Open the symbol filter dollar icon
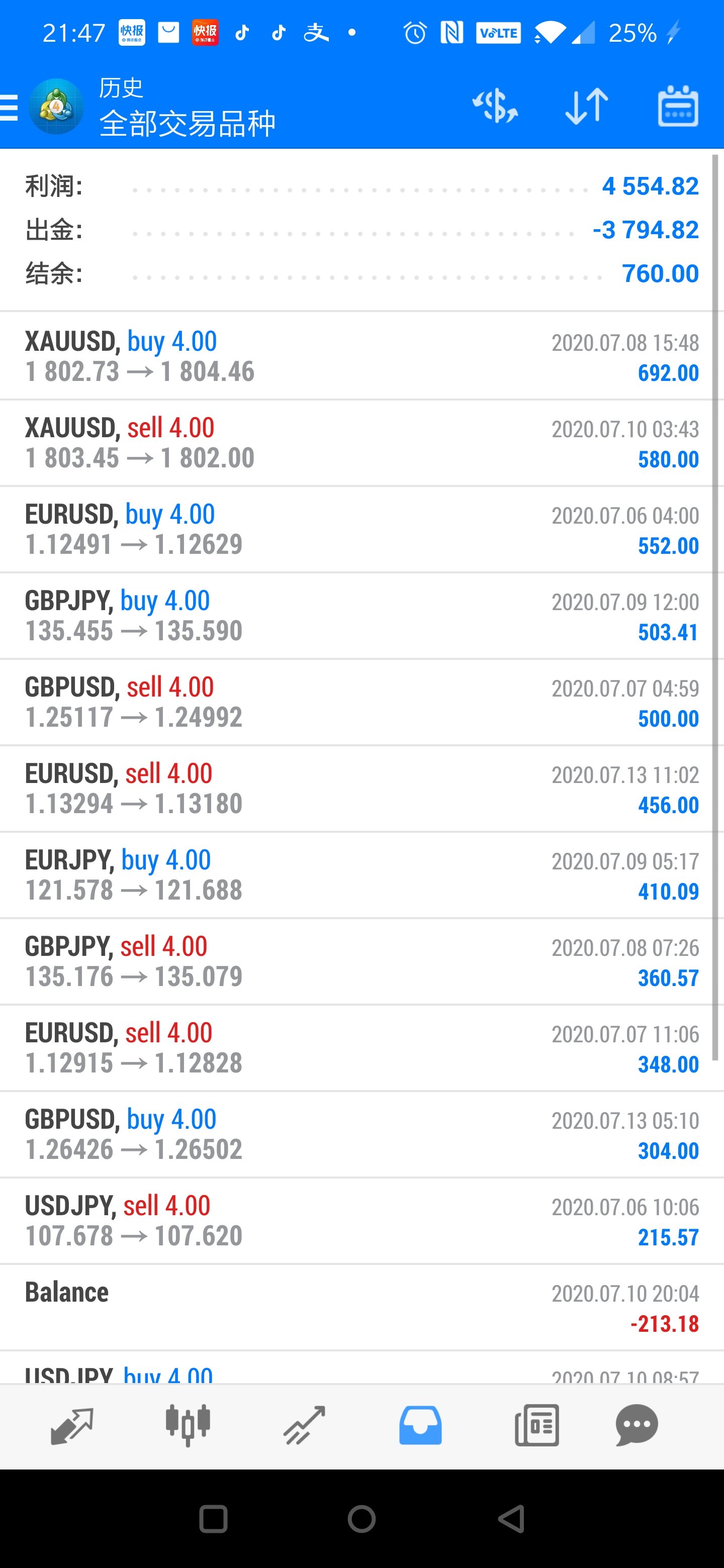 495,106
